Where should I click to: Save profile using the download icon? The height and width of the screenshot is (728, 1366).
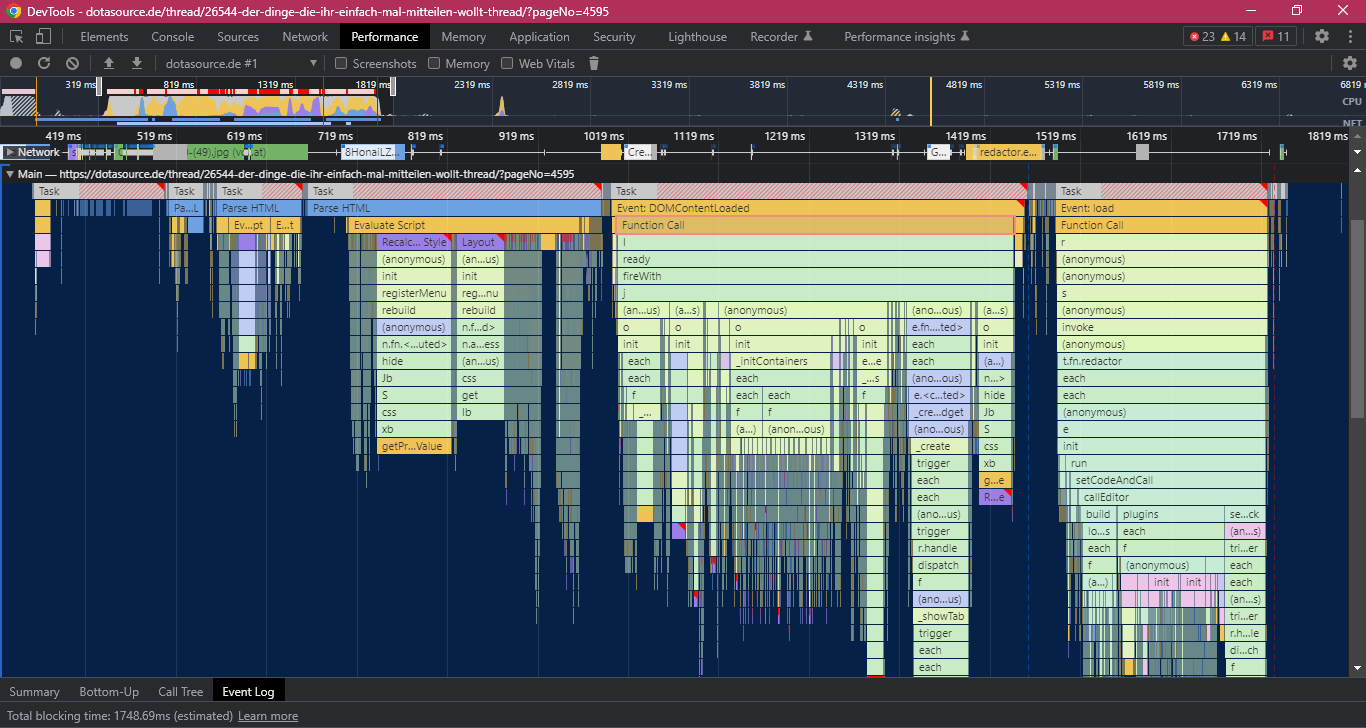[137, 63]
